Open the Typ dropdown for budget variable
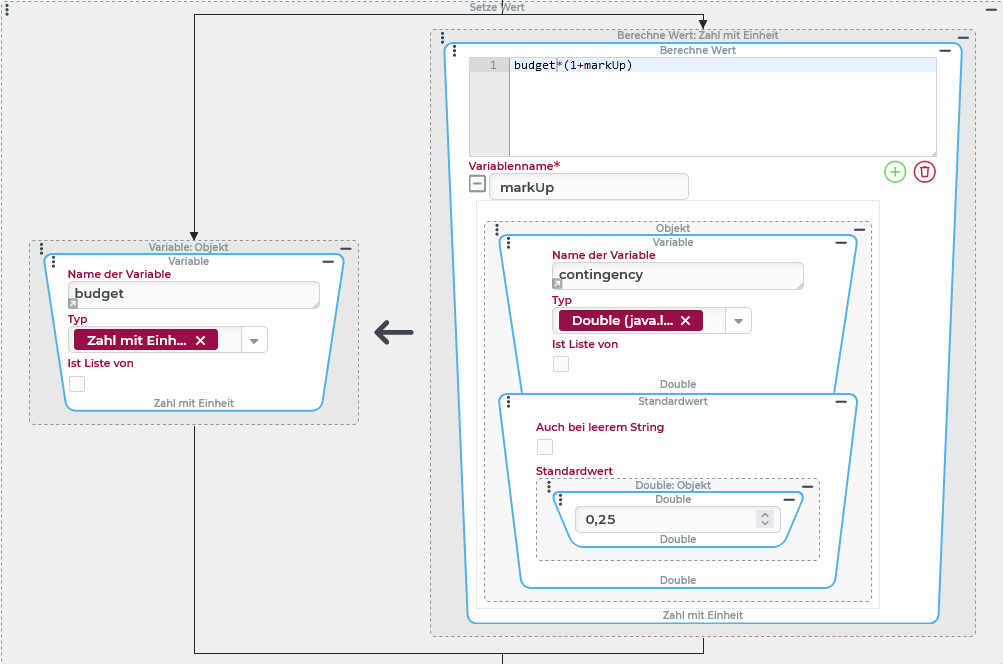 pyautogui.click(x=254, y=341)
